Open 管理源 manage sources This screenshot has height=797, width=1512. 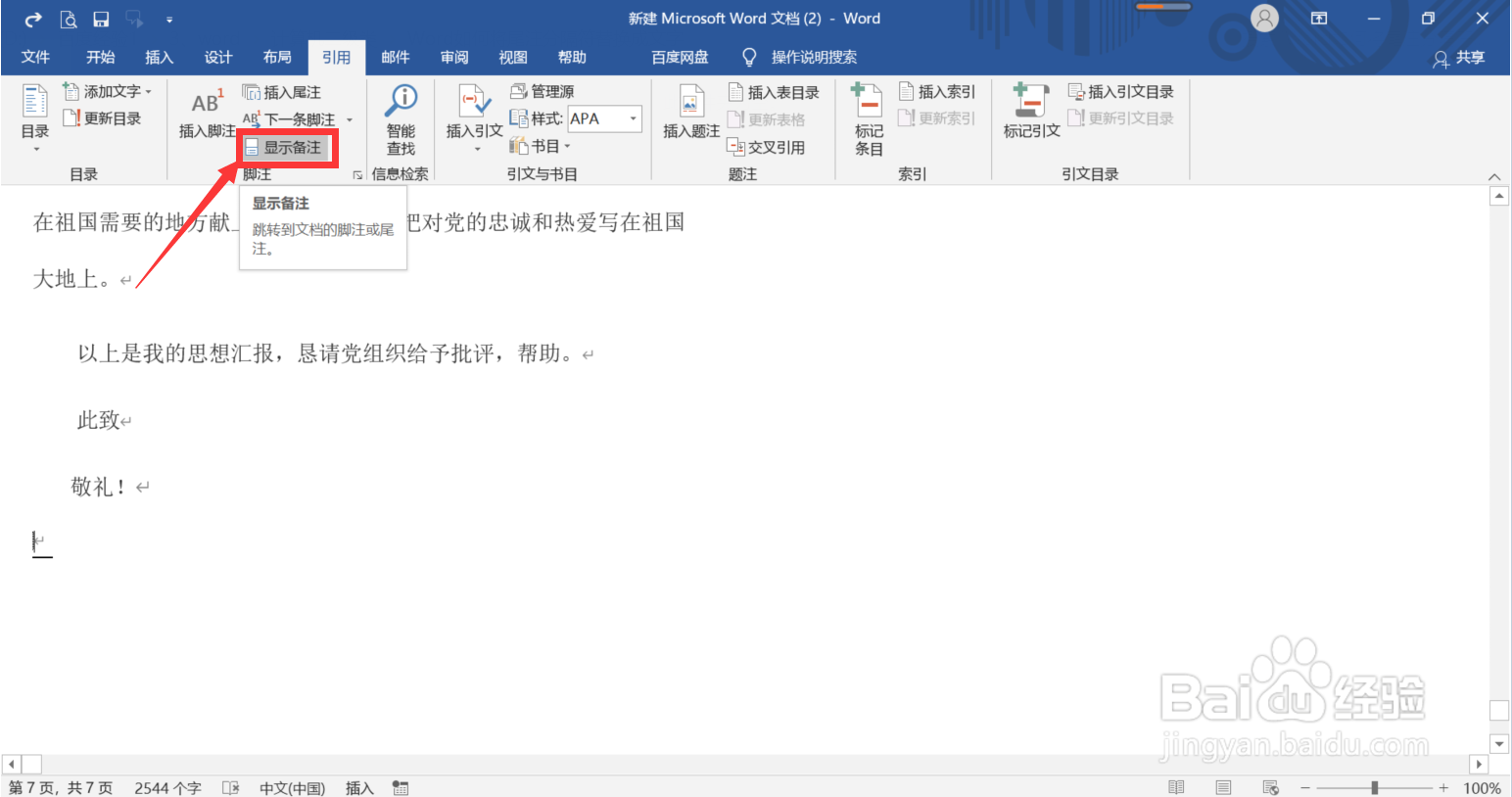coord(543,91)
